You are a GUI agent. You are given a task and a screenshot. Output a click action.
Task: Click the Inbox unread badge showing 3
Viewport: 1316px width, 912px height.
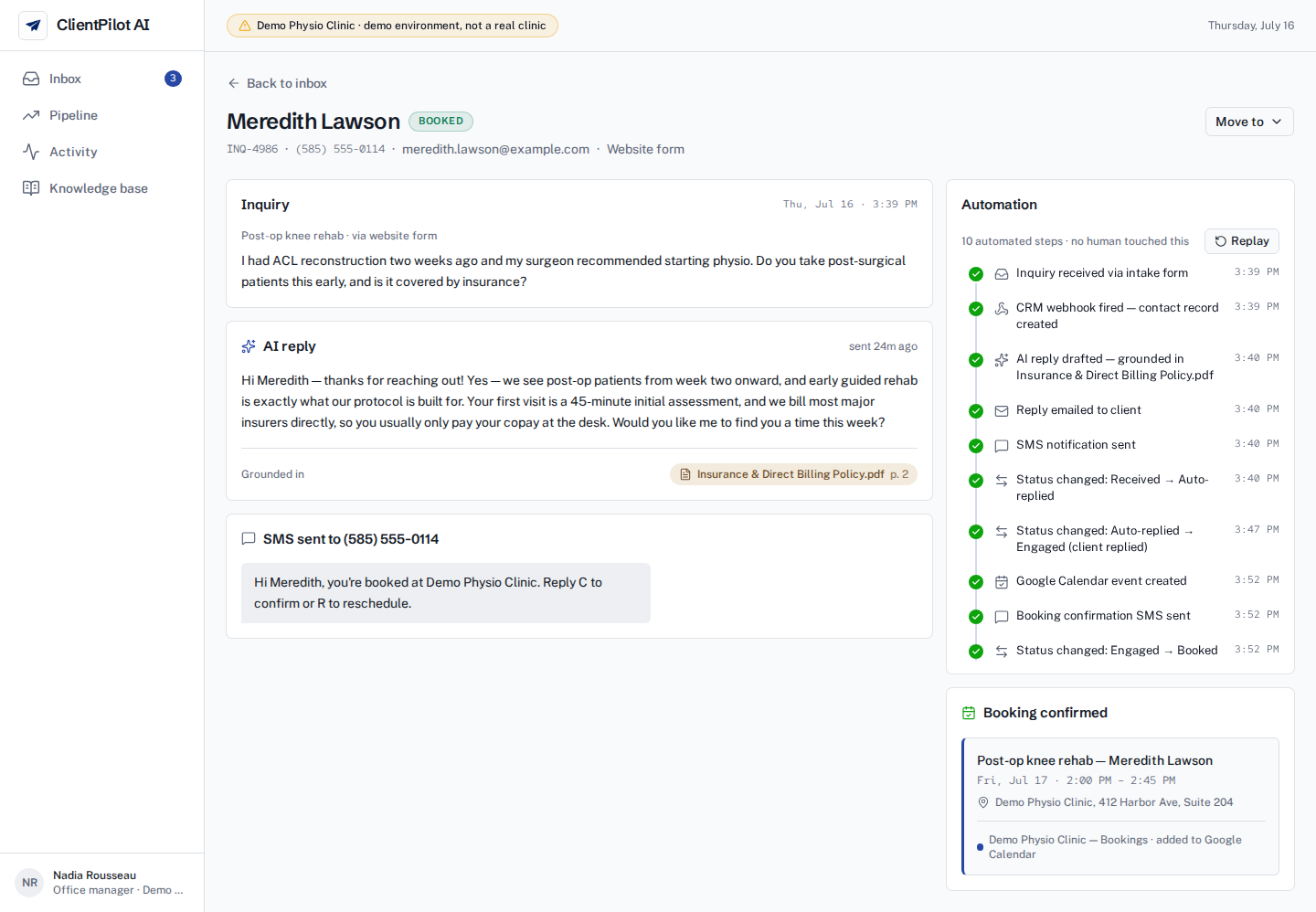click(173, 79)
